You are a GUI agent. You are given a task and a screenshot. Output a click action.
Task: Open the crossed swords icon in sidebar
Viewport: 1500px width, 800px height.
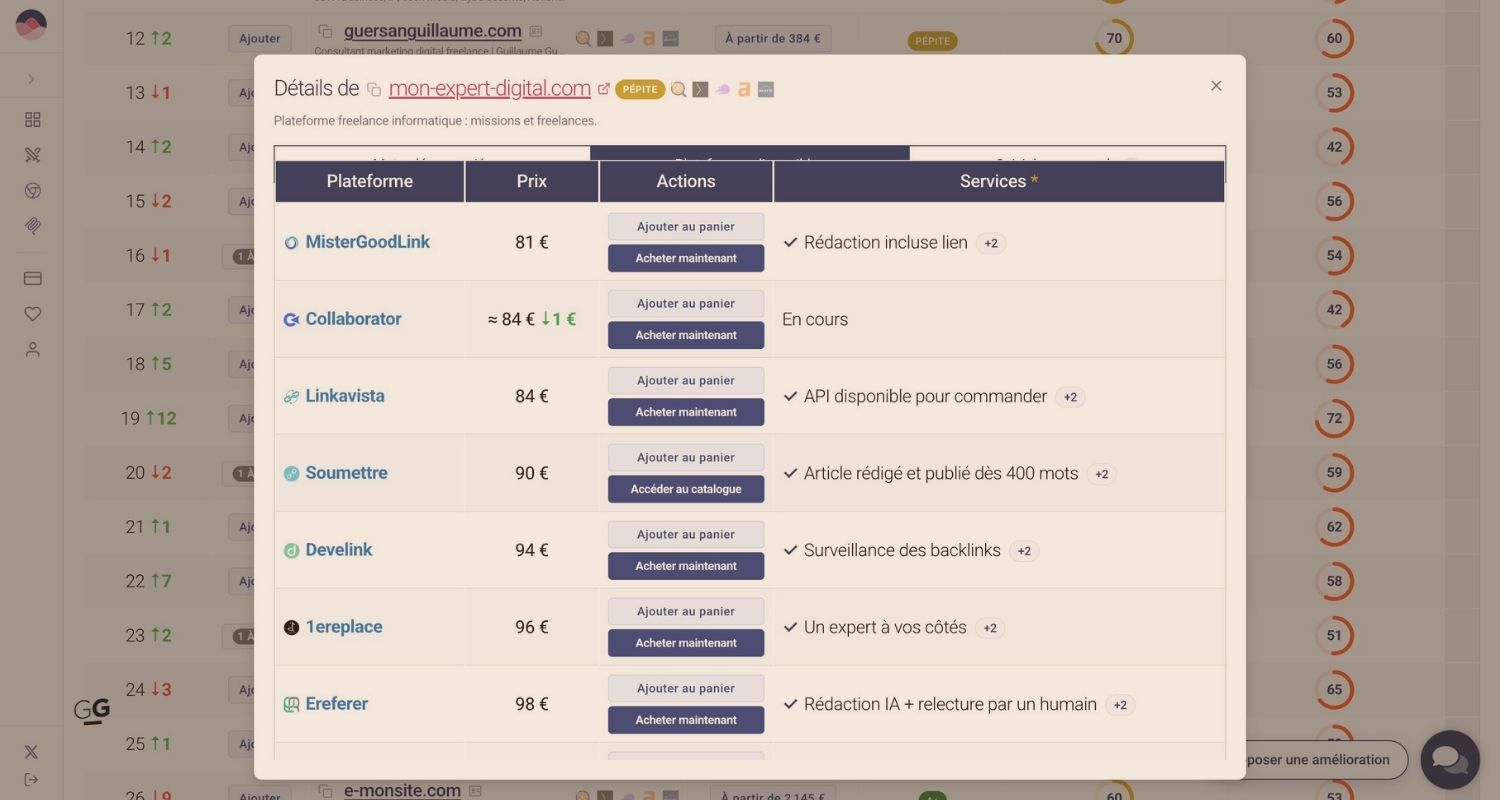coord(33,155)
